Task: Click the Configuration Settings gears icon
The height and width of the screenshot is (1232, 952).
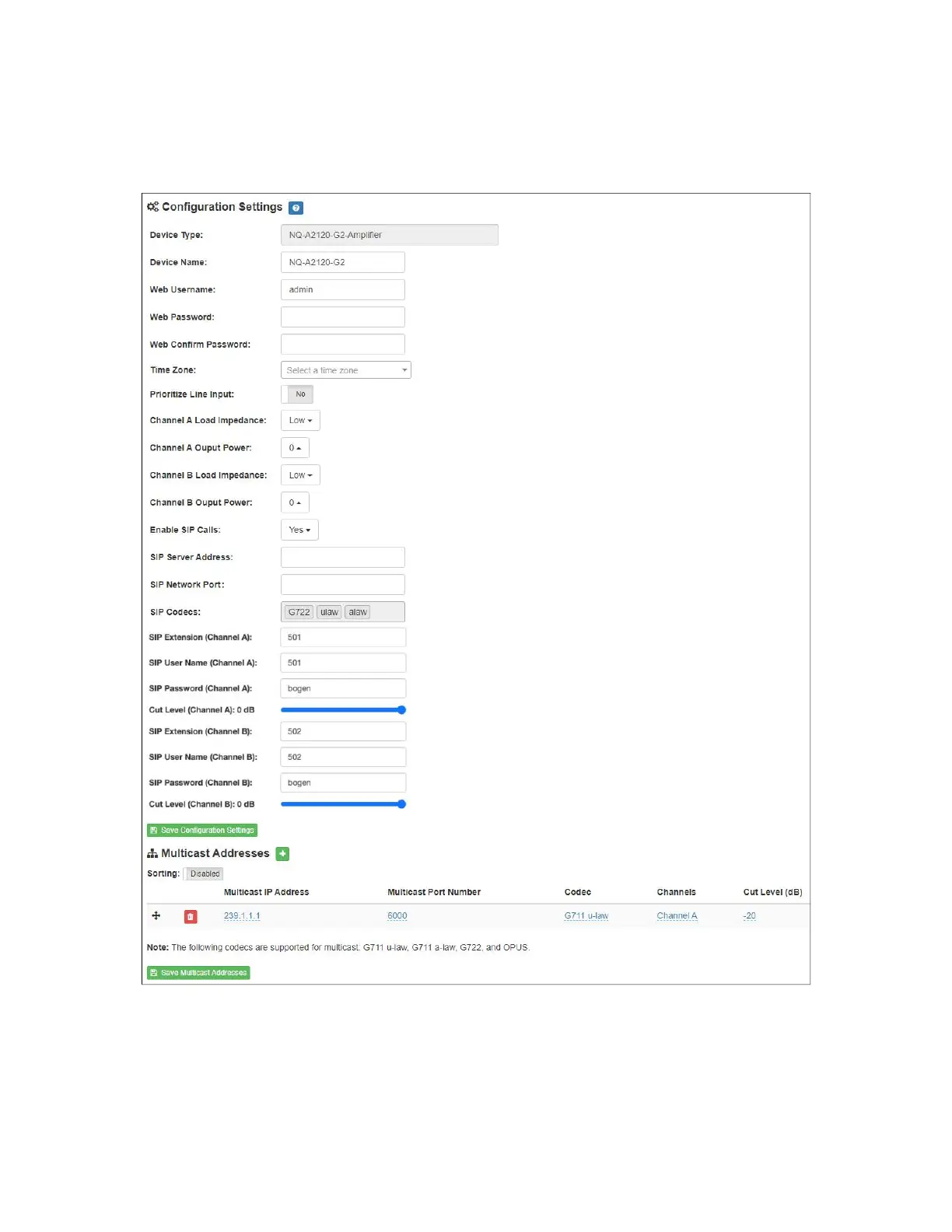Action: click(153, 207)
